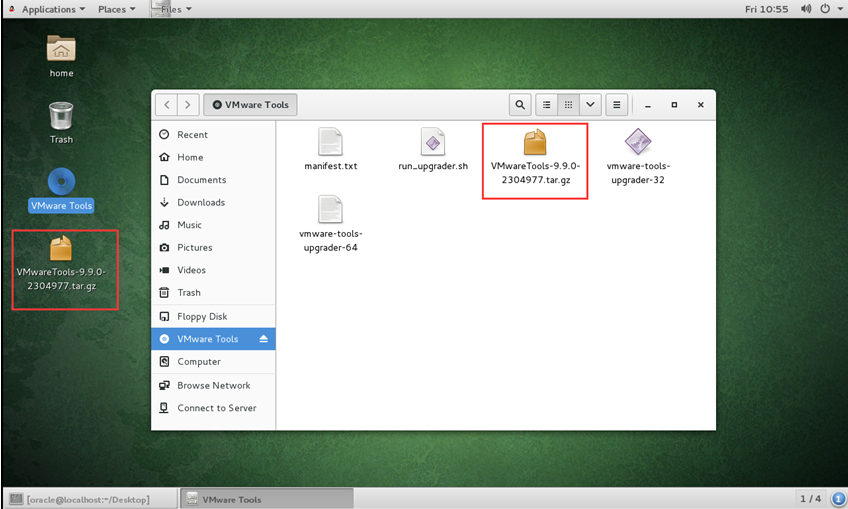This screenshot has height=509, width=848.
Task: Open Pictures in sidebar
Action: click(x=213, y=248)
